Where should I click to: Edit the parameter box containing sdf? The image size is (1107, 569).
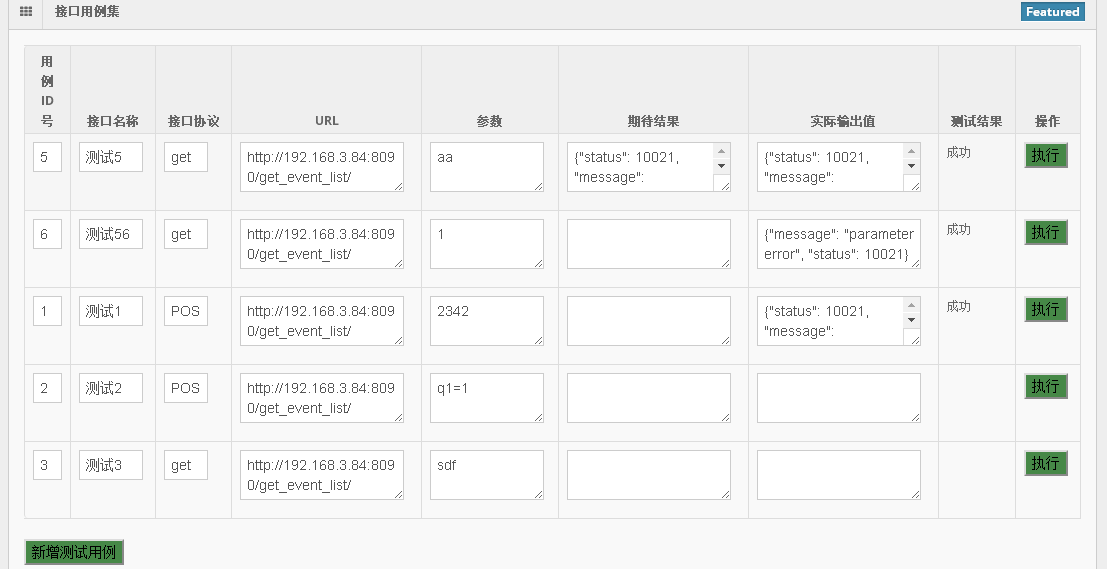(486, 474)
